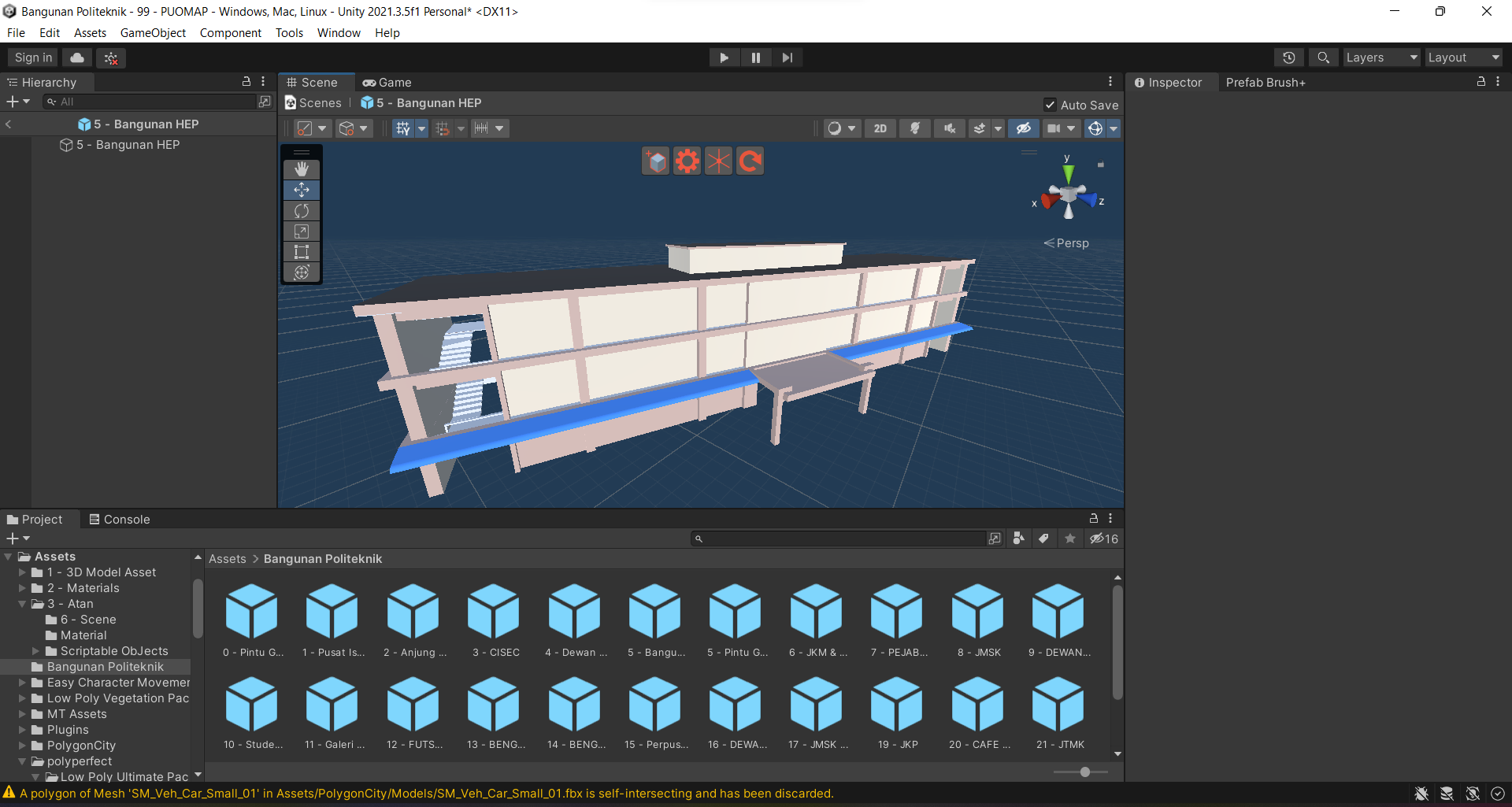The width and height of the screenshot is (1512, 807).
Task: Click the orange gear scene overlay icon
Action: 687,161
